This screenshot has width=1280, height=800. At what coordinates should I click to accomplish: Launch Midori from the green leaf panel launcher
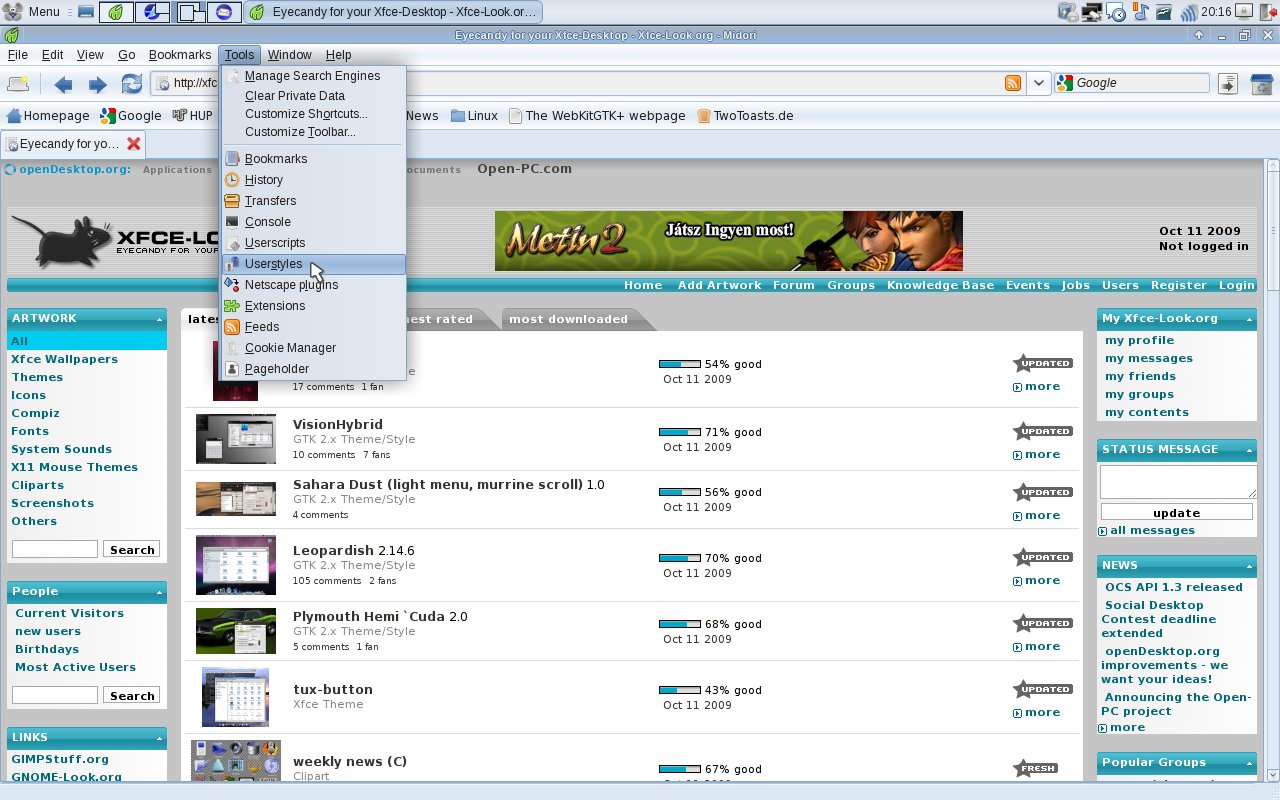click(117, 12)
